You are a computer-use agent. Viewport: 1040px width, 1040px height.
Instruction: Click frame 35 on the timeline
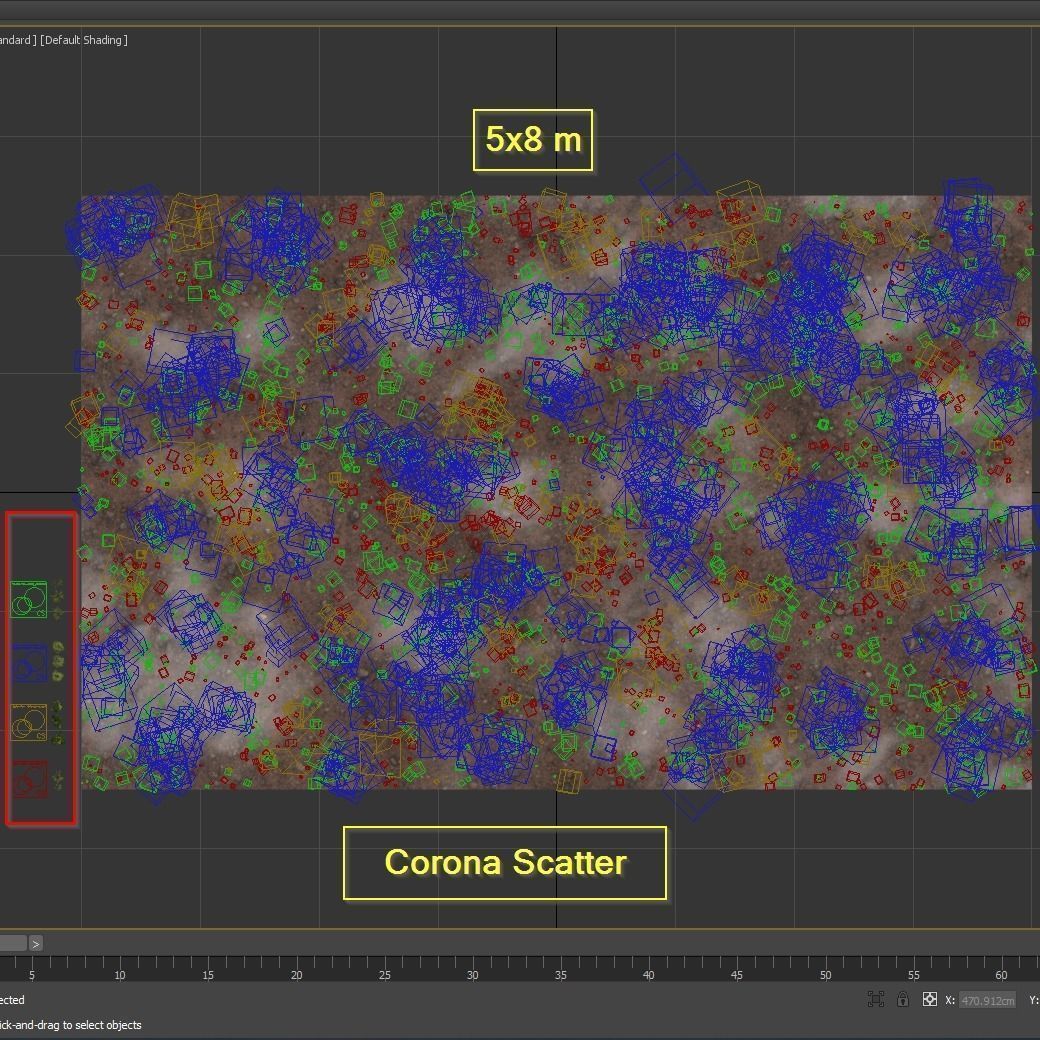tap(561, 974)
